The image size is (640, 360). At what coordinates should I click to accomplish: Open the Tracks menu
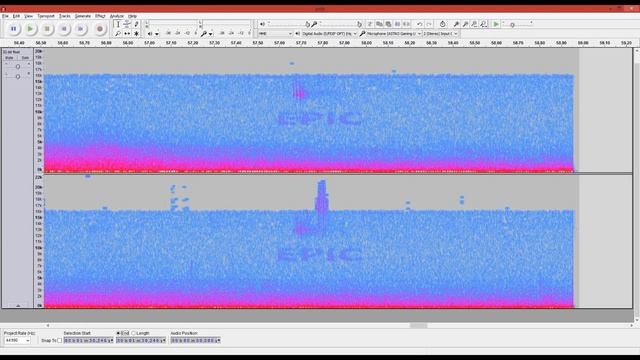point(65,16)
